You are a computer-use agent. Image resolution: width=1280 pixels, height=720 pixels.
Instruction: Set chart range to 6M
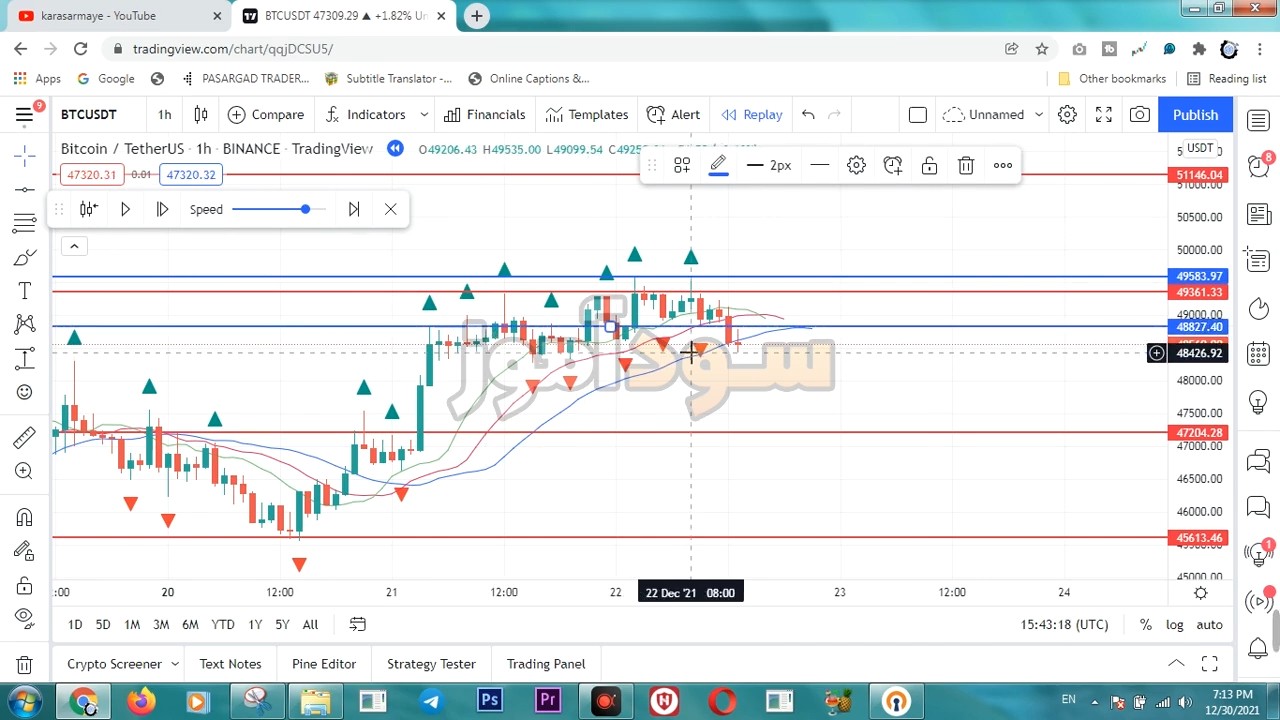coord(190,625)
